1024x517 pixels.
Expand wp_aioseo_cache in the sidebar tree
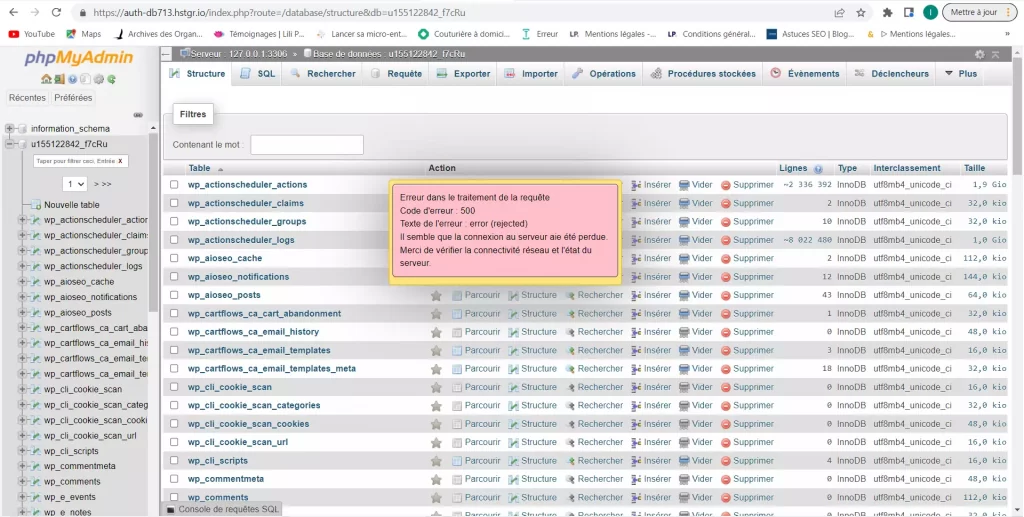pyautogui.click(x=22, y=282)
